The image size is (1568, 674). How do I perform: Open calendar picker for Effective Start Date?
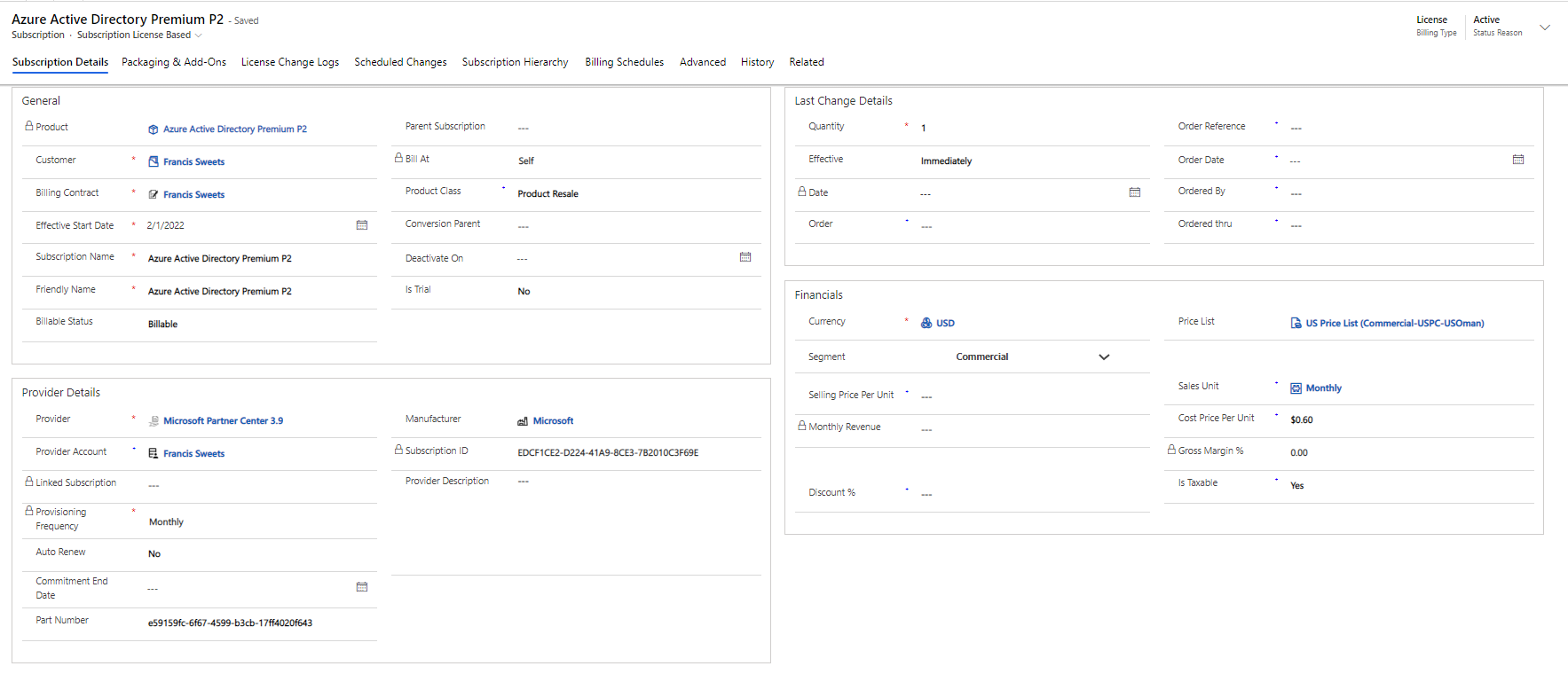pyautogui.click(x=362, y=225)
